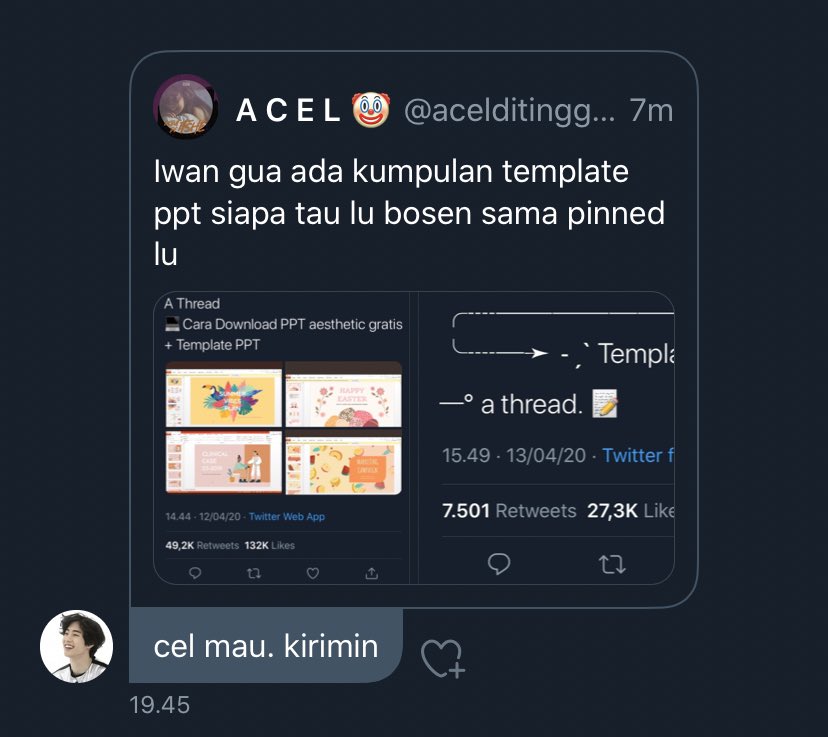Open the quoted tweet text about template ppt
This screenshot has width=828, height=737.
click(x=409, y=213)
